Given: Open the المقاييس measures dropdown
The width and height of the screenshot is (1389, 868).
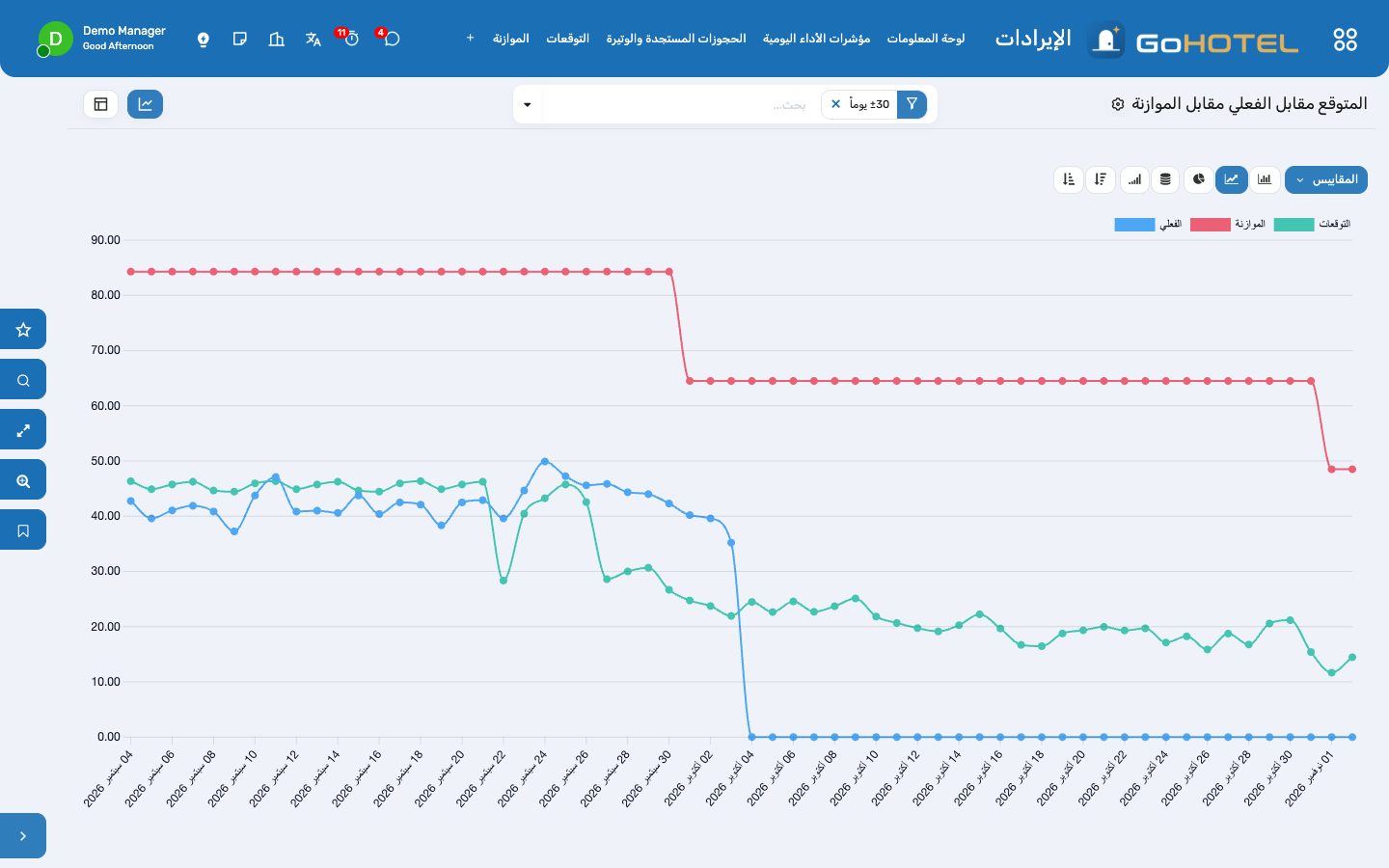Looking at the screenshot, I should 1326,179.
